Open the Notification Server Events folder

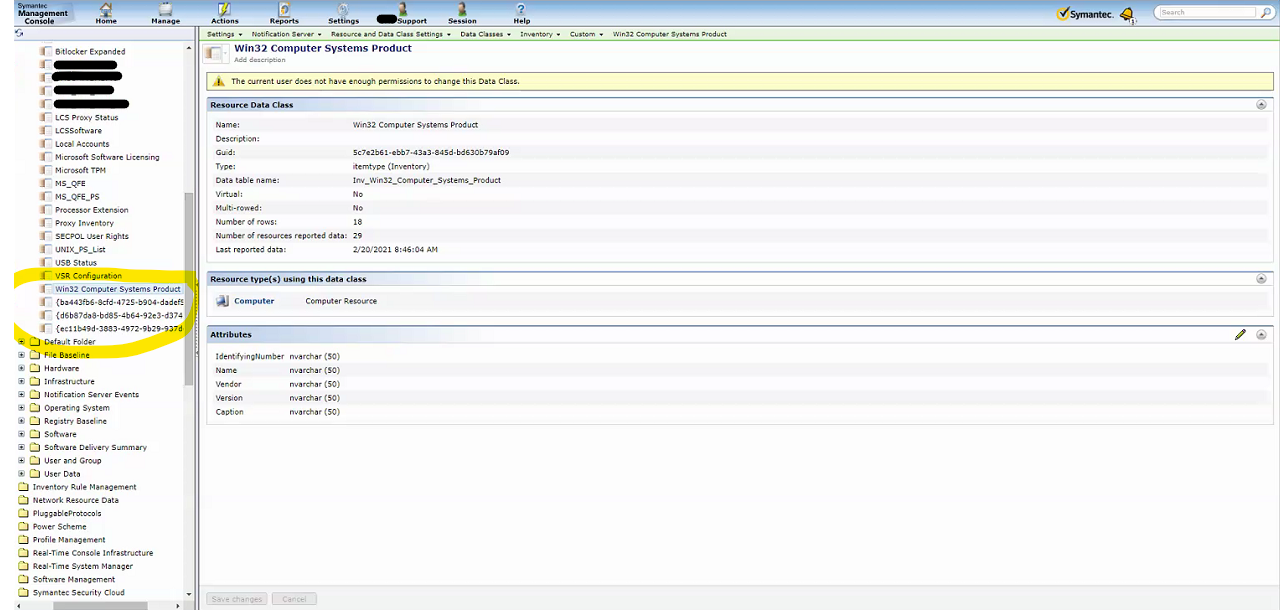91,395
